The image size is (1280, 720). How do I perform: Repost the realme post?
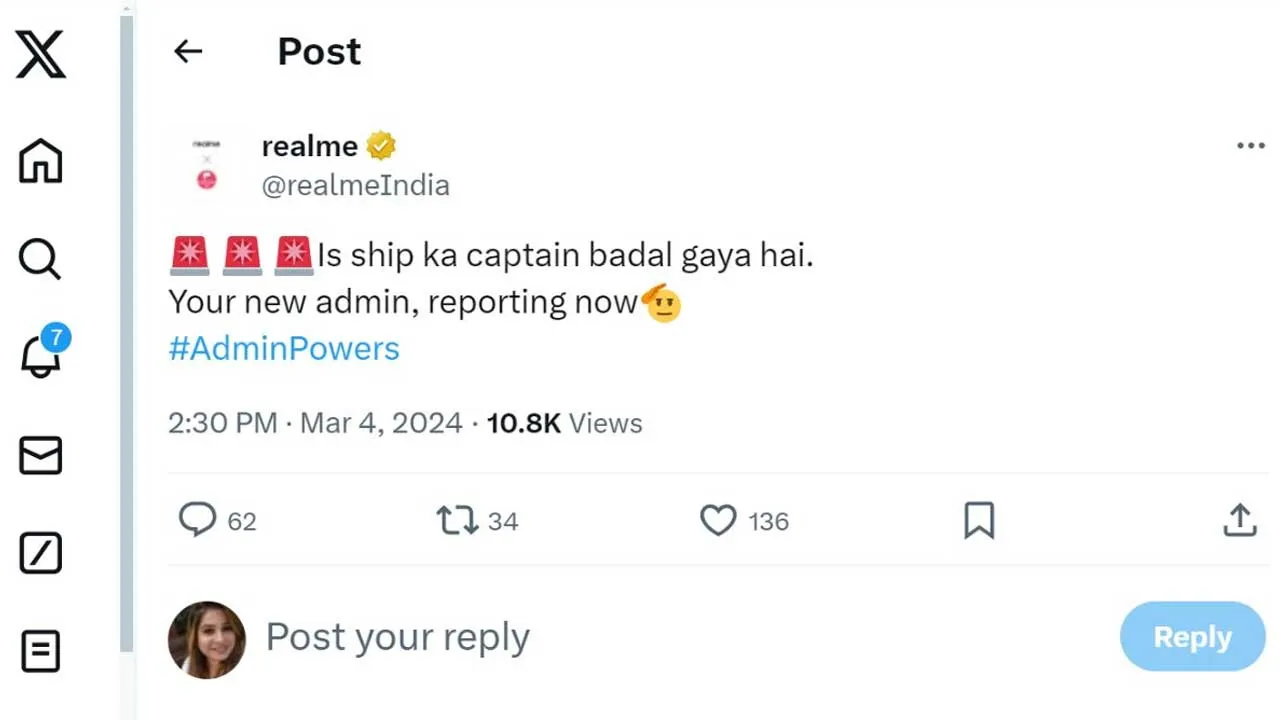457,520
